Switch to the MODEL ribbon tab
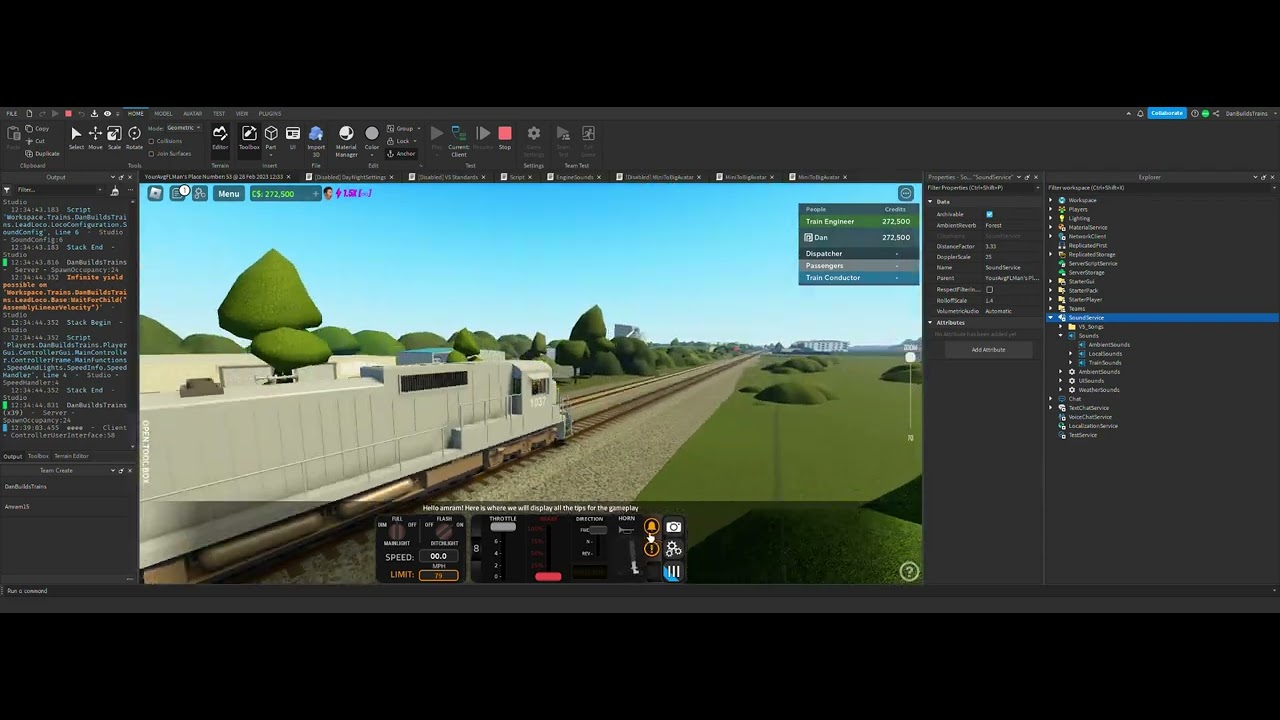The height and width of the screenshot is (720, 1280). click(x=163, y=113)
